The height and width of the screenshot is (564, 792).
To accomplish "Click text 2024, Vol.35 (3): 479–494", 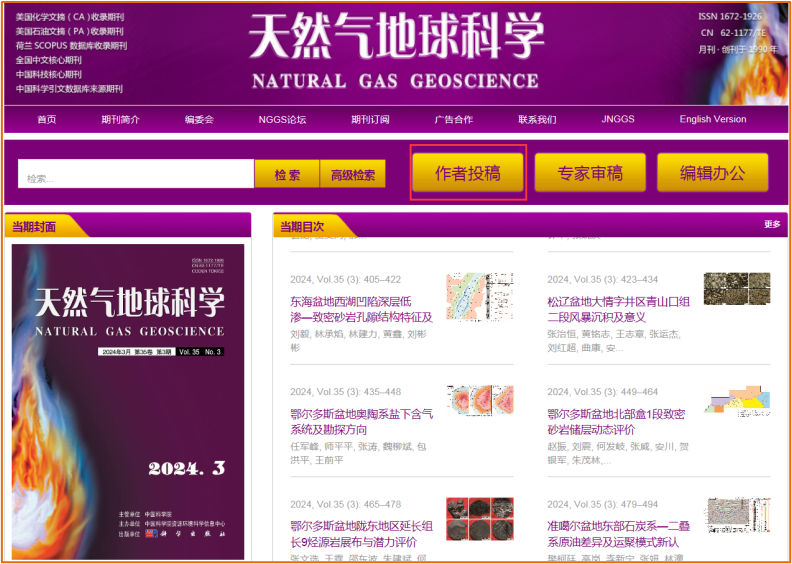I will click(605, 504).
